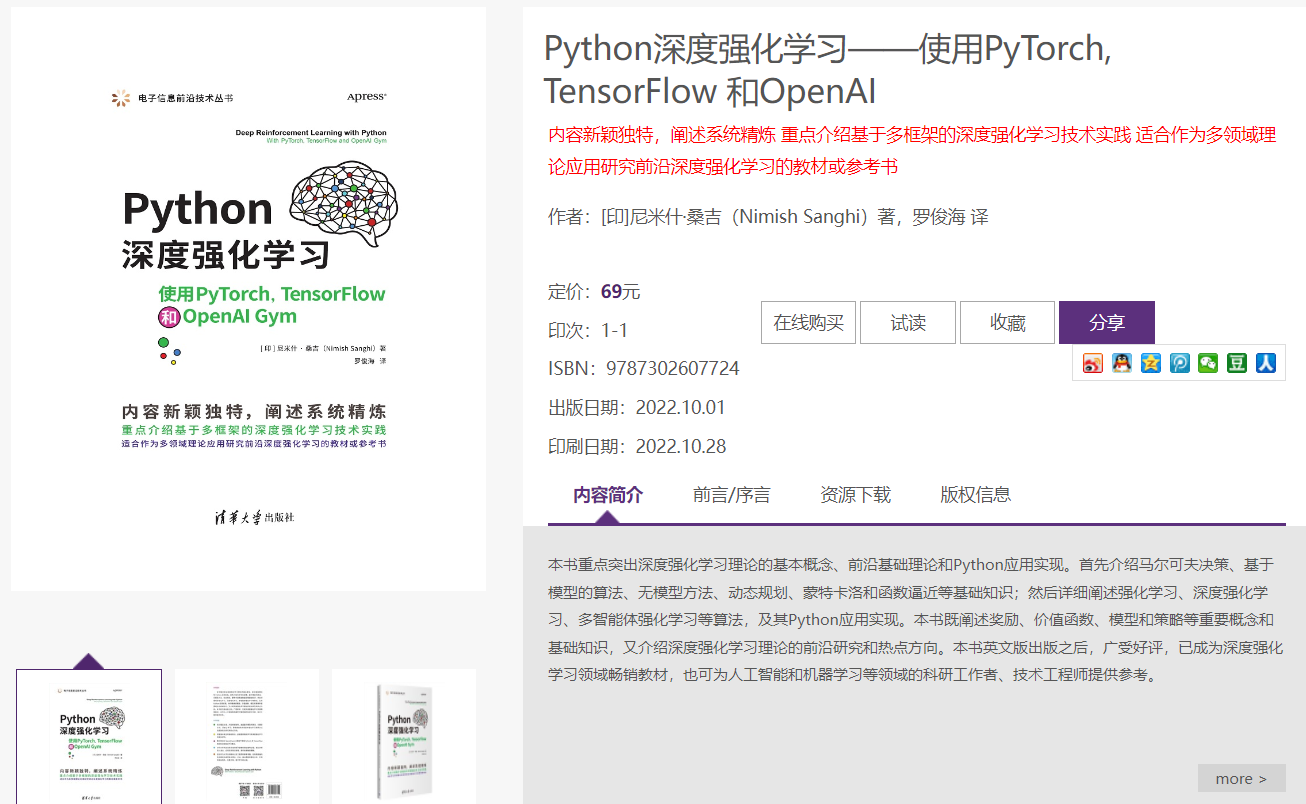Screen dimensions: 1306x804
Task: Open the 资源下载 tab
Action: click(855, 494)
